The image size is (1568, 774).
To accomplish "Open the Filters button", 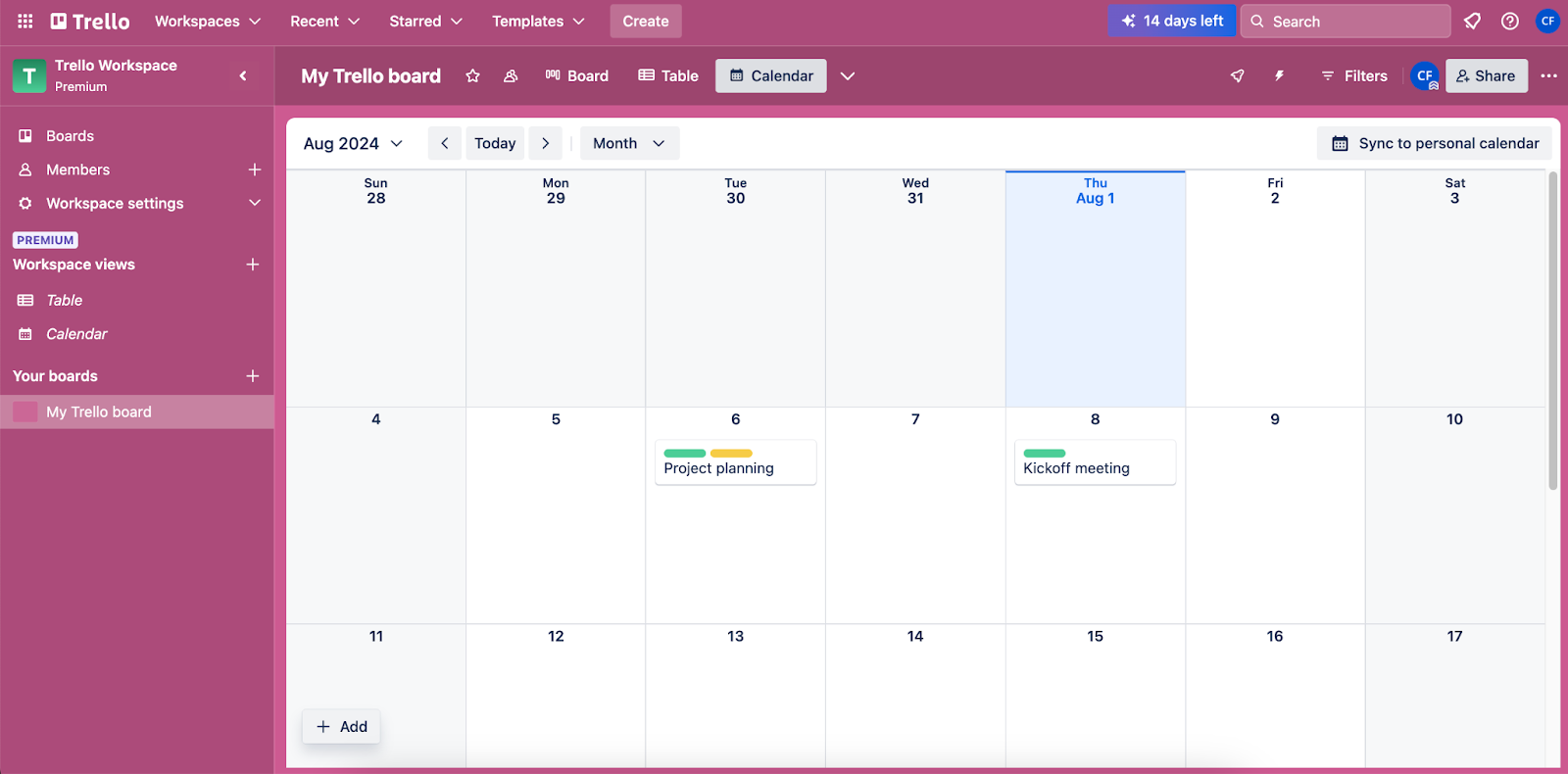I will pyautogui.click(x=1353, y=75).
